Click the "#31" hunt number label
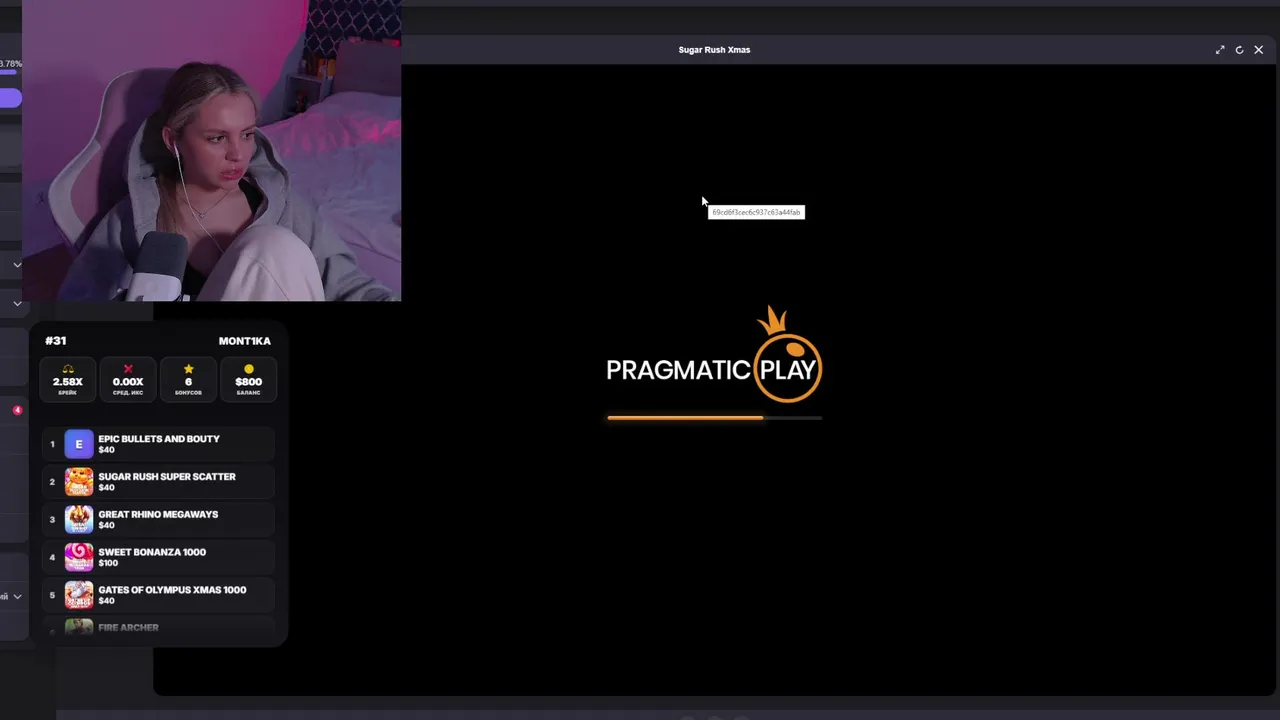Viewport: 1280px width, 720px height. (55, 341)
